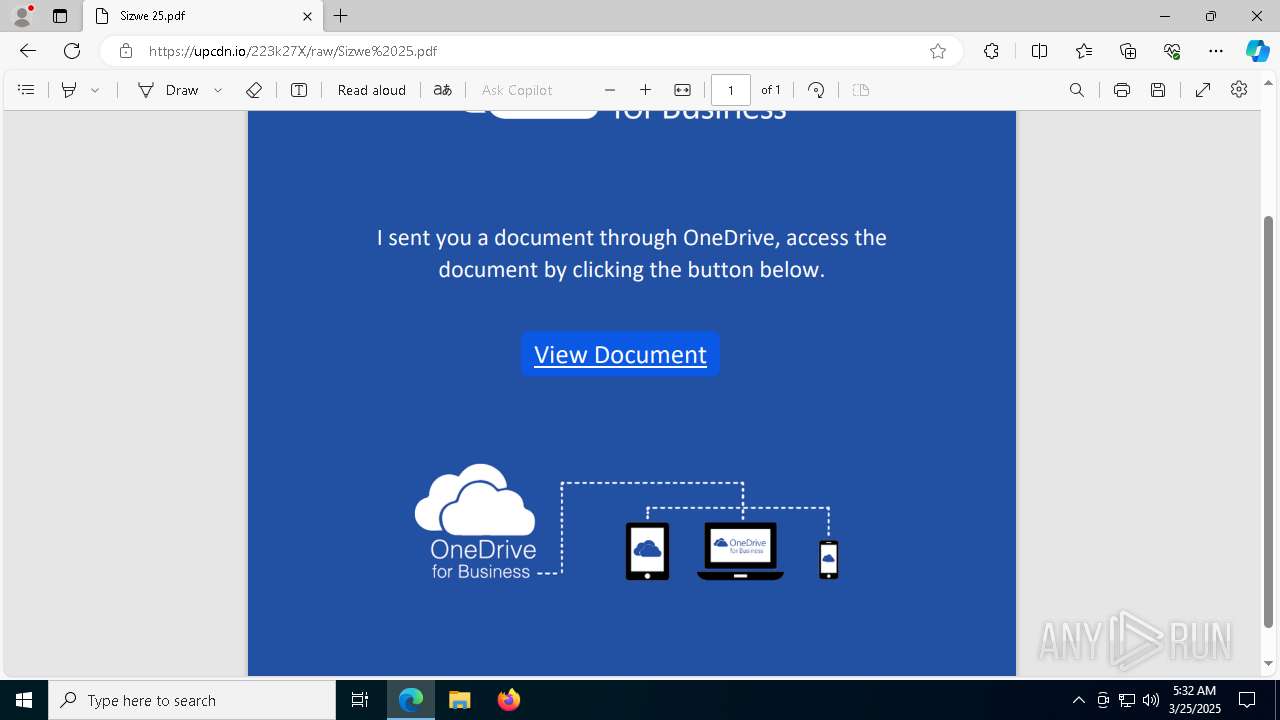The image size is (1280, 720).
Task: Open Browser essentials icon
Action: click(x=1172, y=51)
